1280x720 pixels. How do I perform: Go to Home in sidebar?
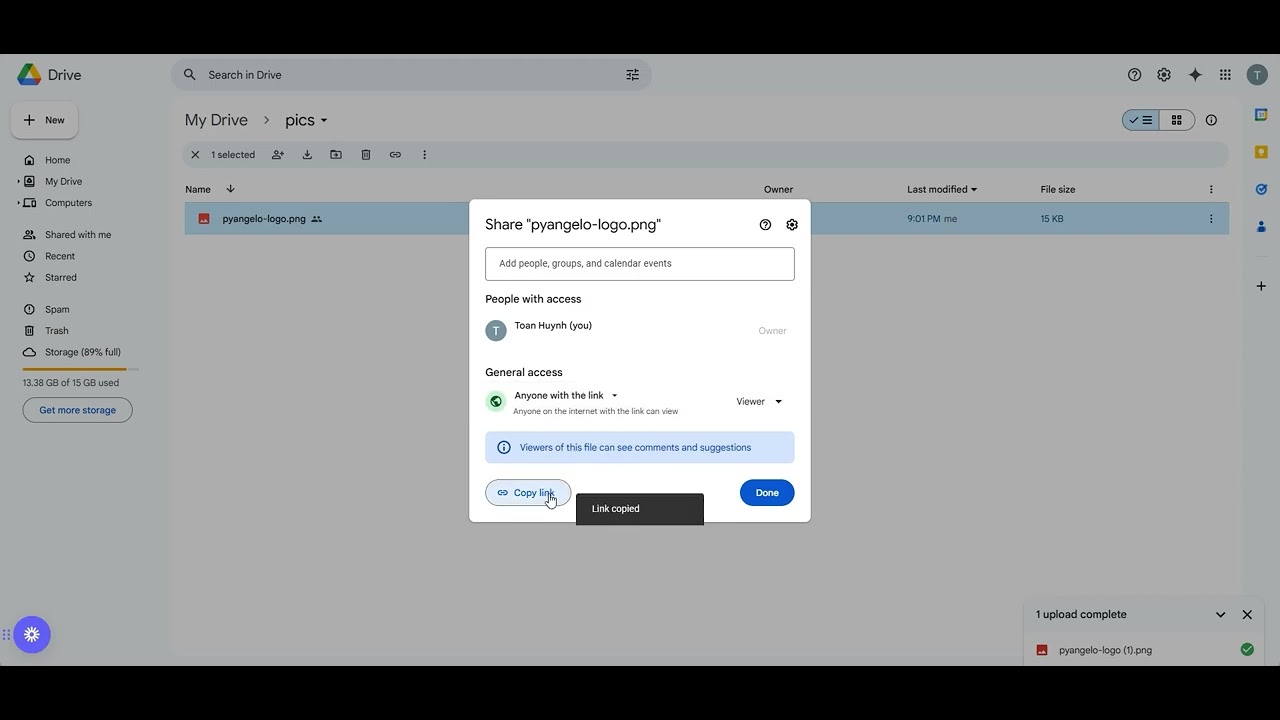coord(57,160)
